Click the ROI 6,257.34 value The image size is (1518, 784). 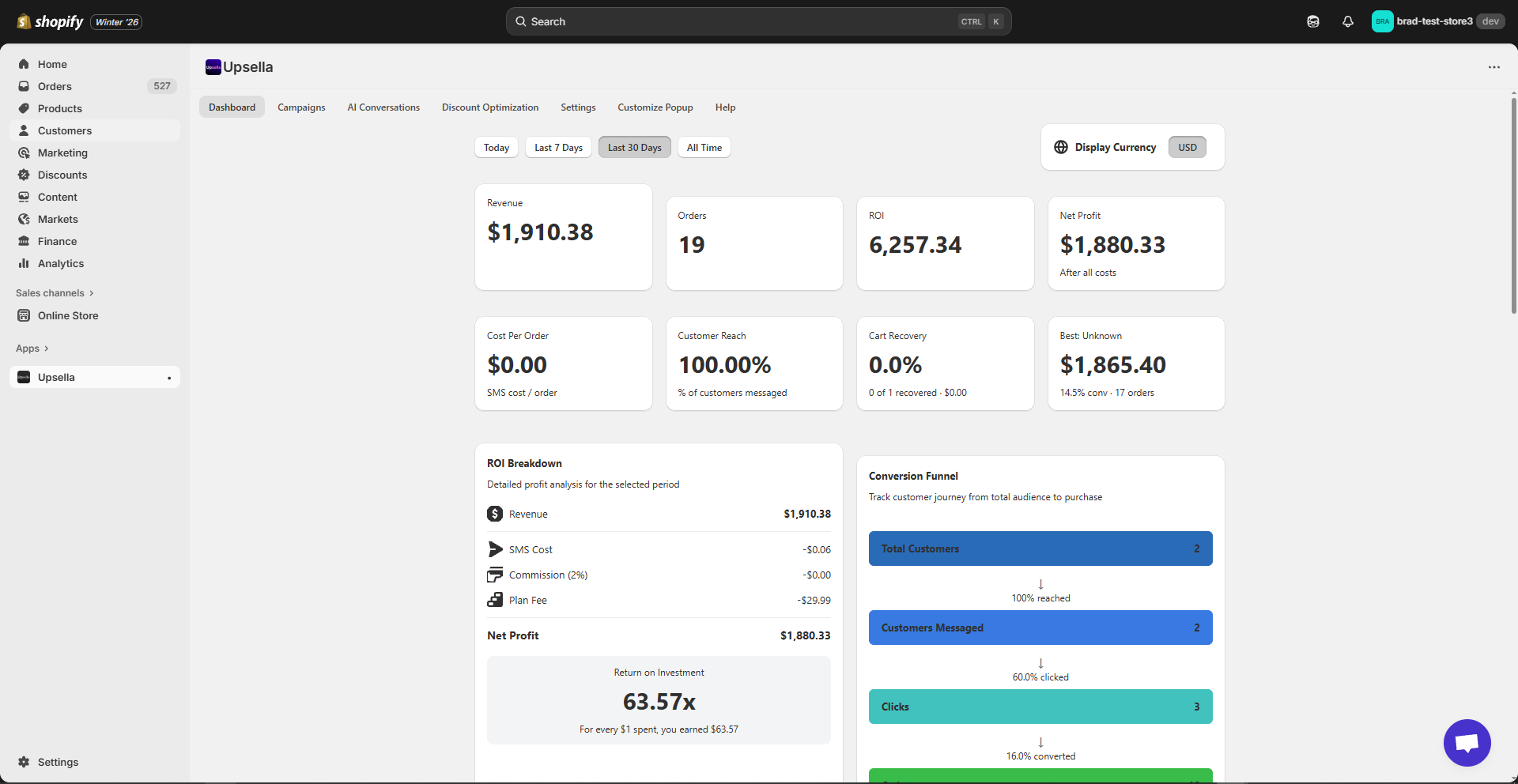(x=916, y=245)
